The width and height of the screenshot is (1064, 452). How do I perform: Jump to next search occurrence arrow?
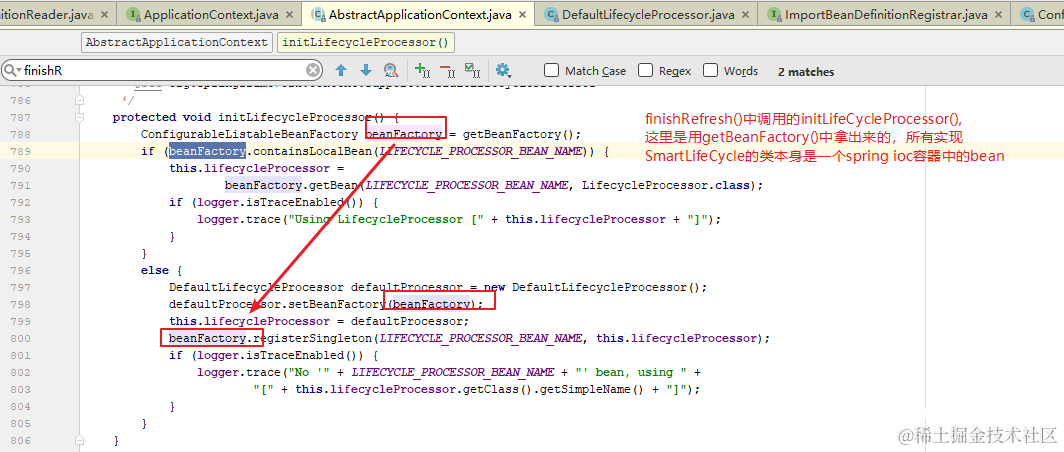coord(366,70)
